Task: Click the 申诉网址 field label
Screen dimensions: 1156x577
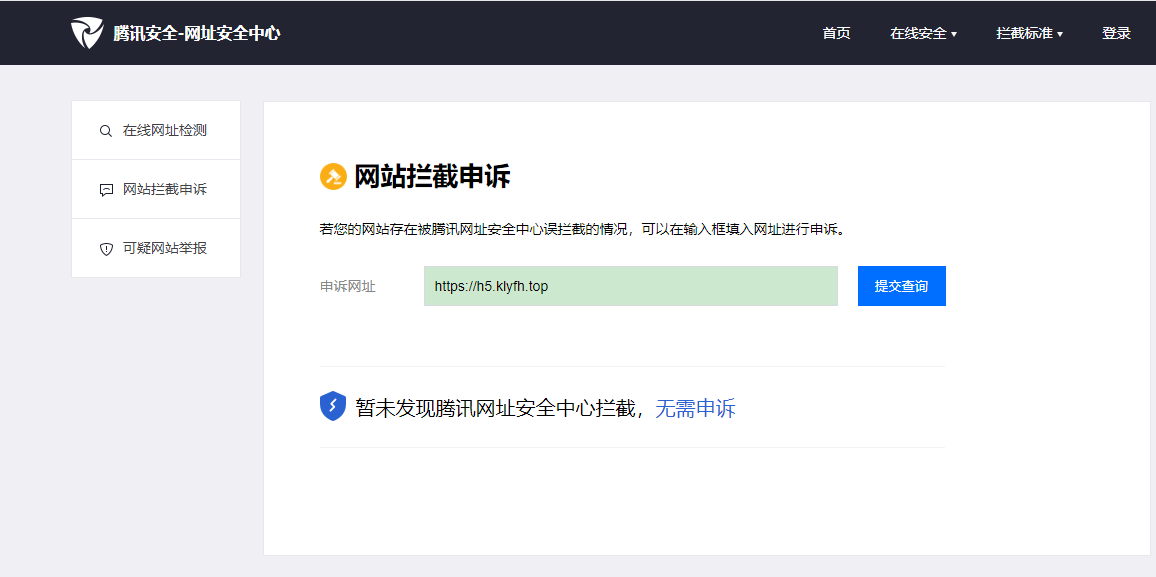Action: pos(347,287)
